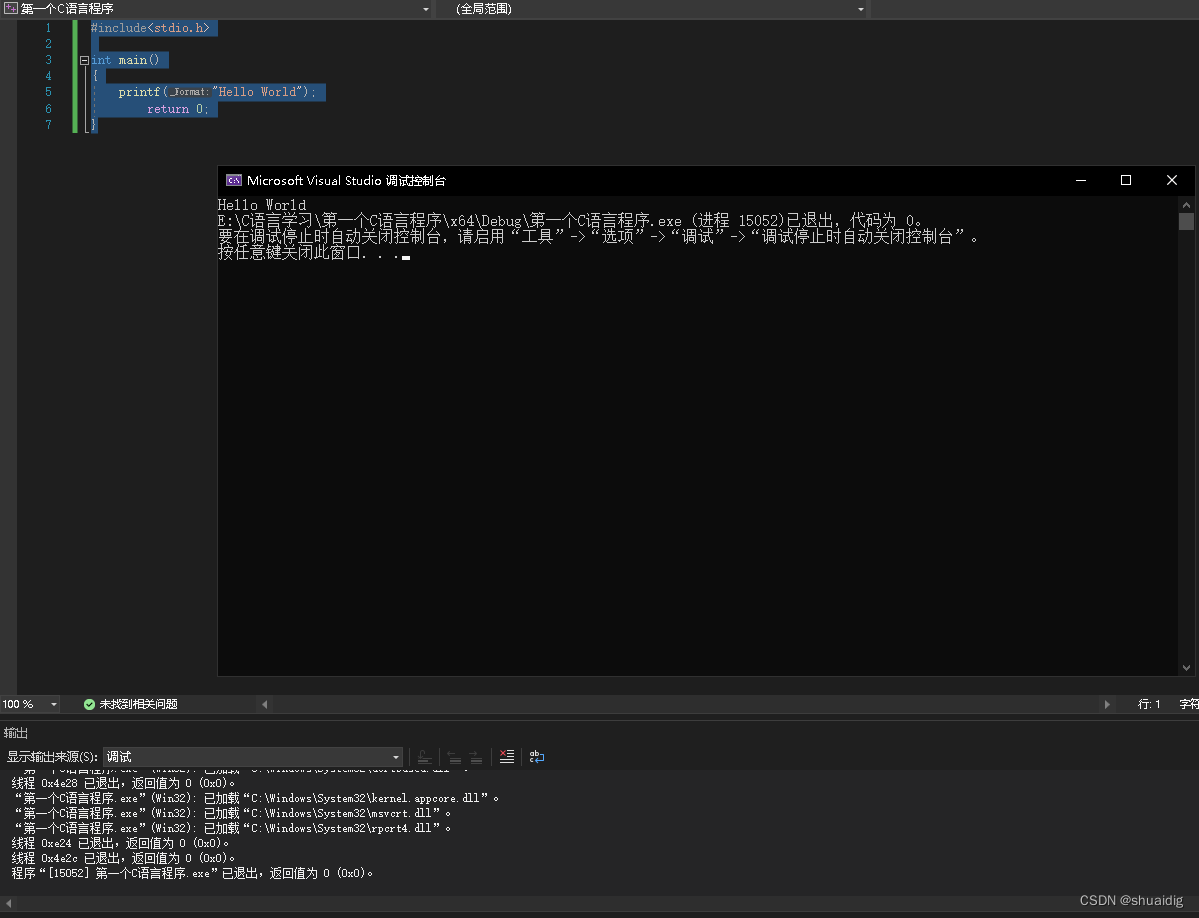This screenshot has width=1199, height=918.
Task: Clear all output with the red-X list icon
Action: 506,757
